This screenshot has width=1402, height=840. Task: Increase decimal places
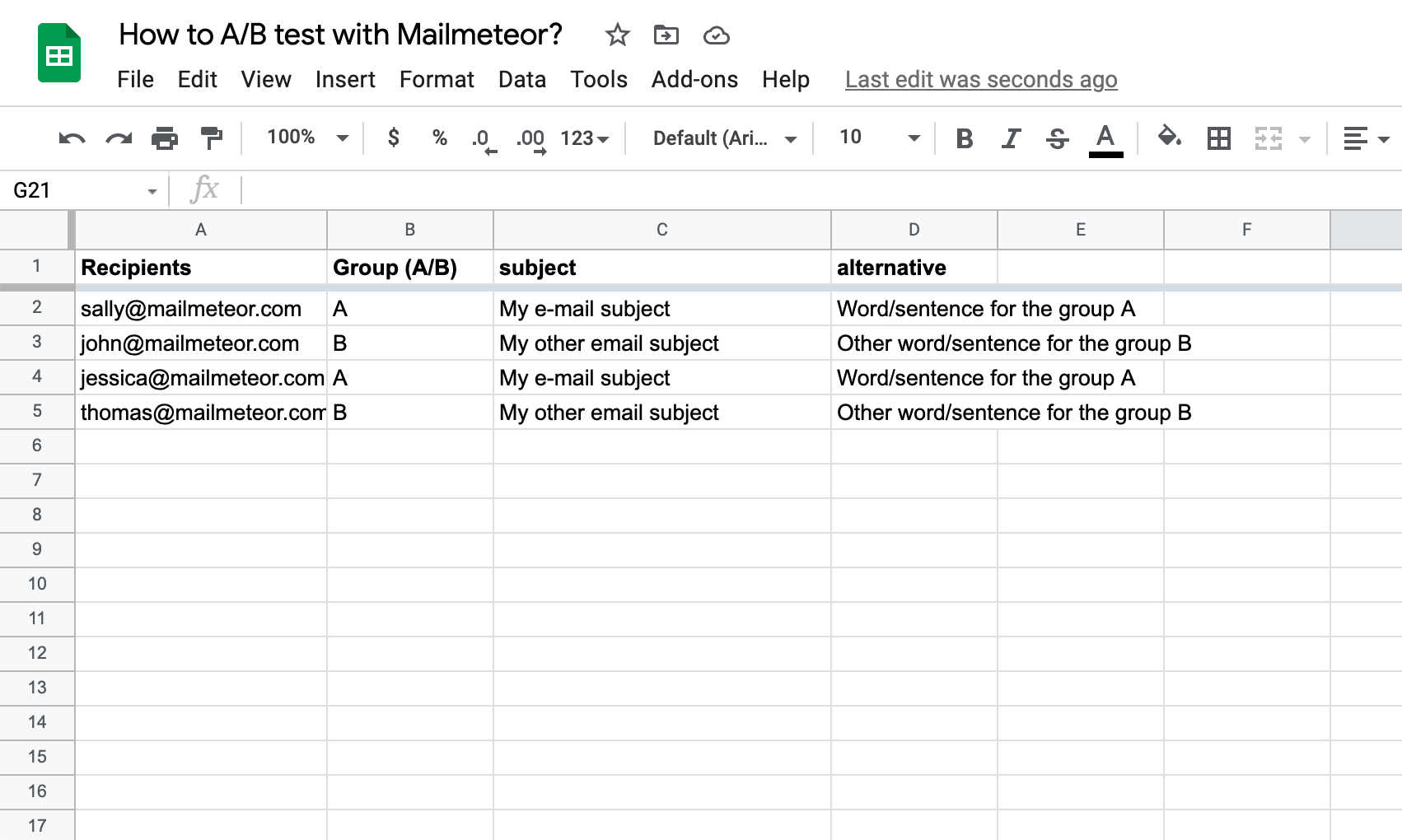tap(531, 139)
